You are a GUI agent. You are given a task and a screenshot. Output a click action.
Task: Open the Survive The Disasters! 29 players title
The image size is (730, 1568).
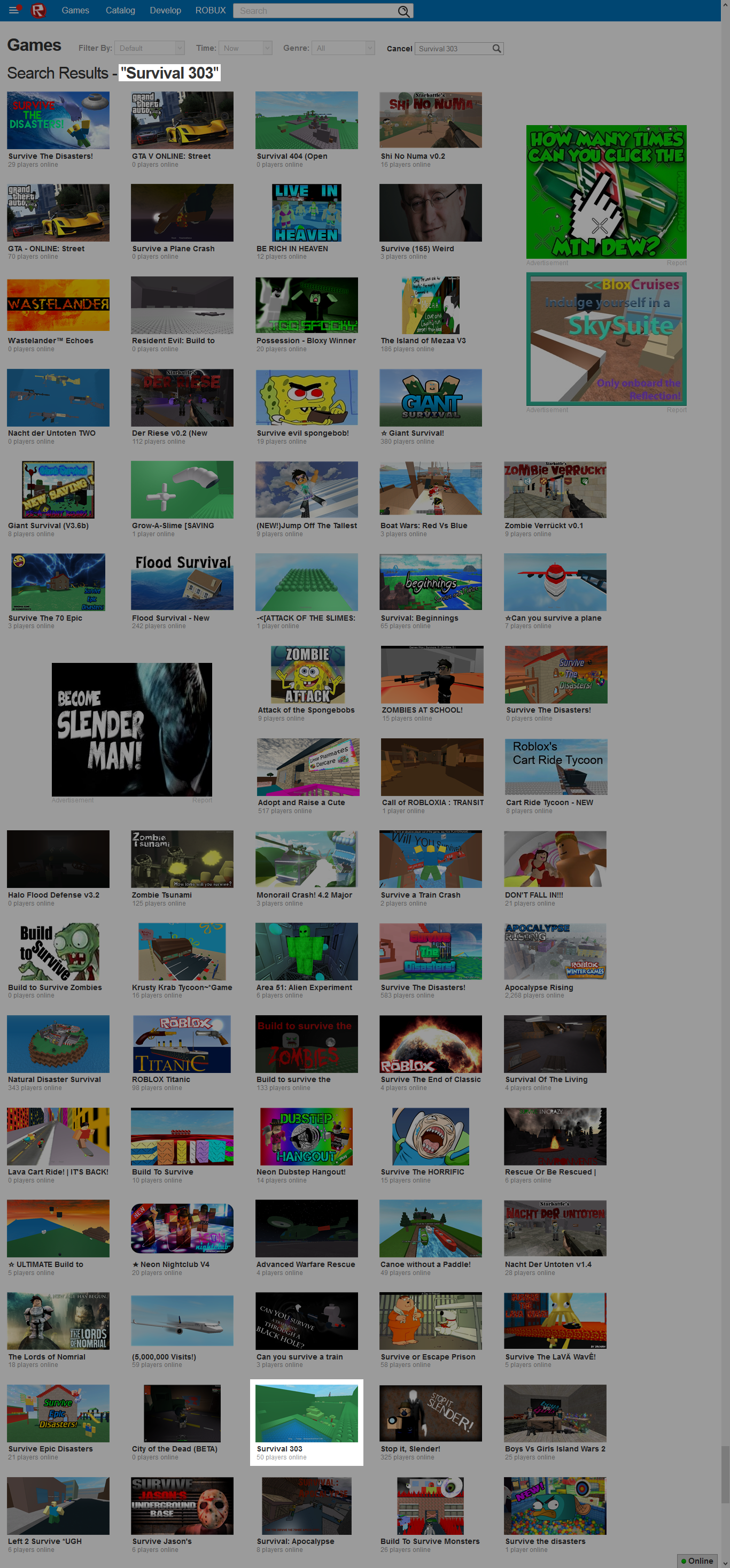pos(50,157)
